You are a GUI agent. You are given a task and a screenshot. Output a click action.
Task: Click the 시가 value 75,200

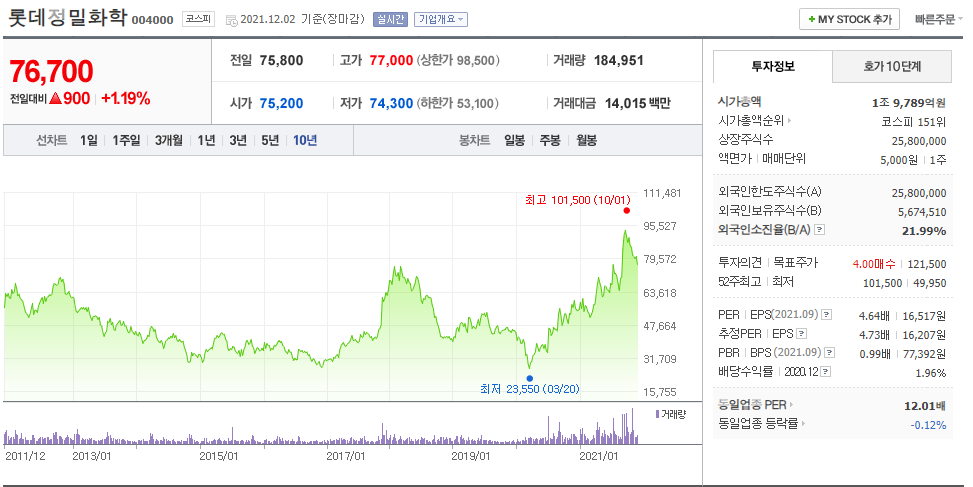pyautogui.click(x=282, y=103)
